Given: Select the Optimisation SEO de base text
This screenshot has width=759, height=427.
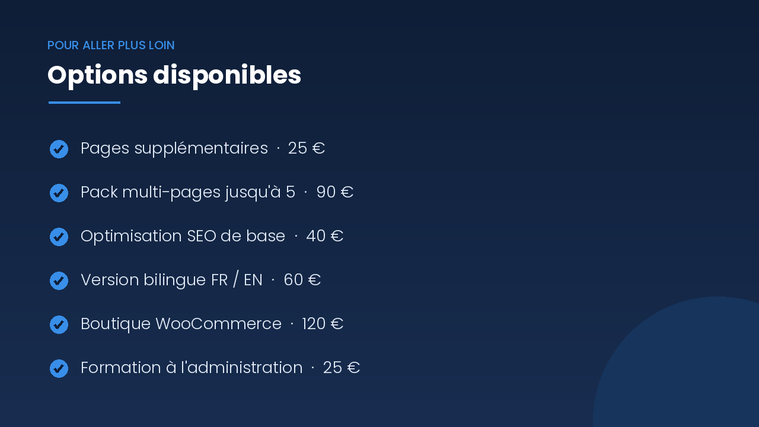Looking at the screenshot, I should 183,236.
